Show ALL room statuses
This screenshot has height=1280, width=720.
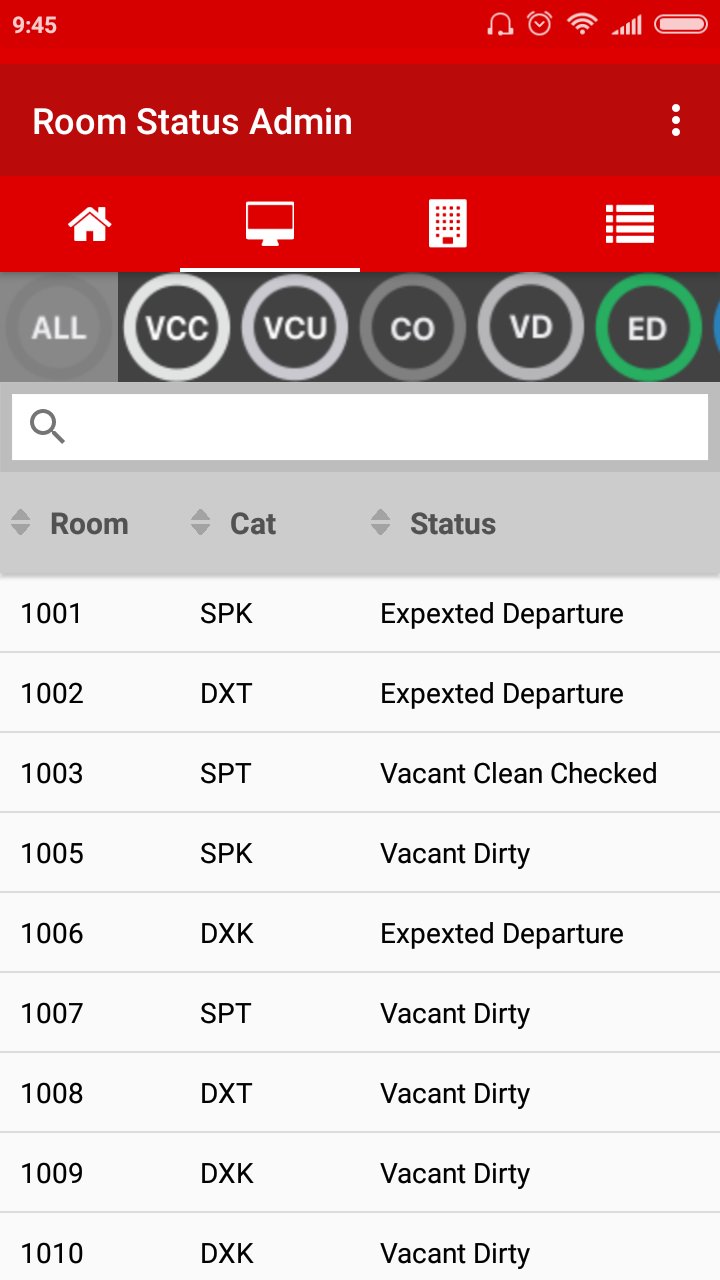pyautogui.click(x=59, y=327)
